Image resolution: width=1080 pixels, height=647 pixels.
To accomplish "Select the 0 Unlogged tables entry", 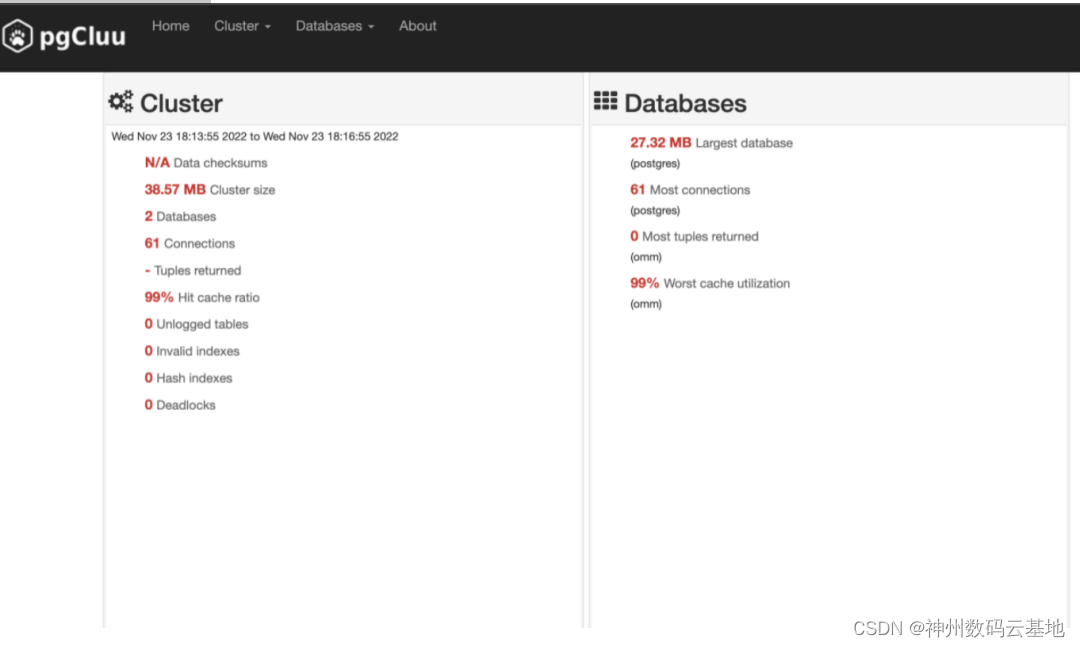I will (x=196, y=324).
